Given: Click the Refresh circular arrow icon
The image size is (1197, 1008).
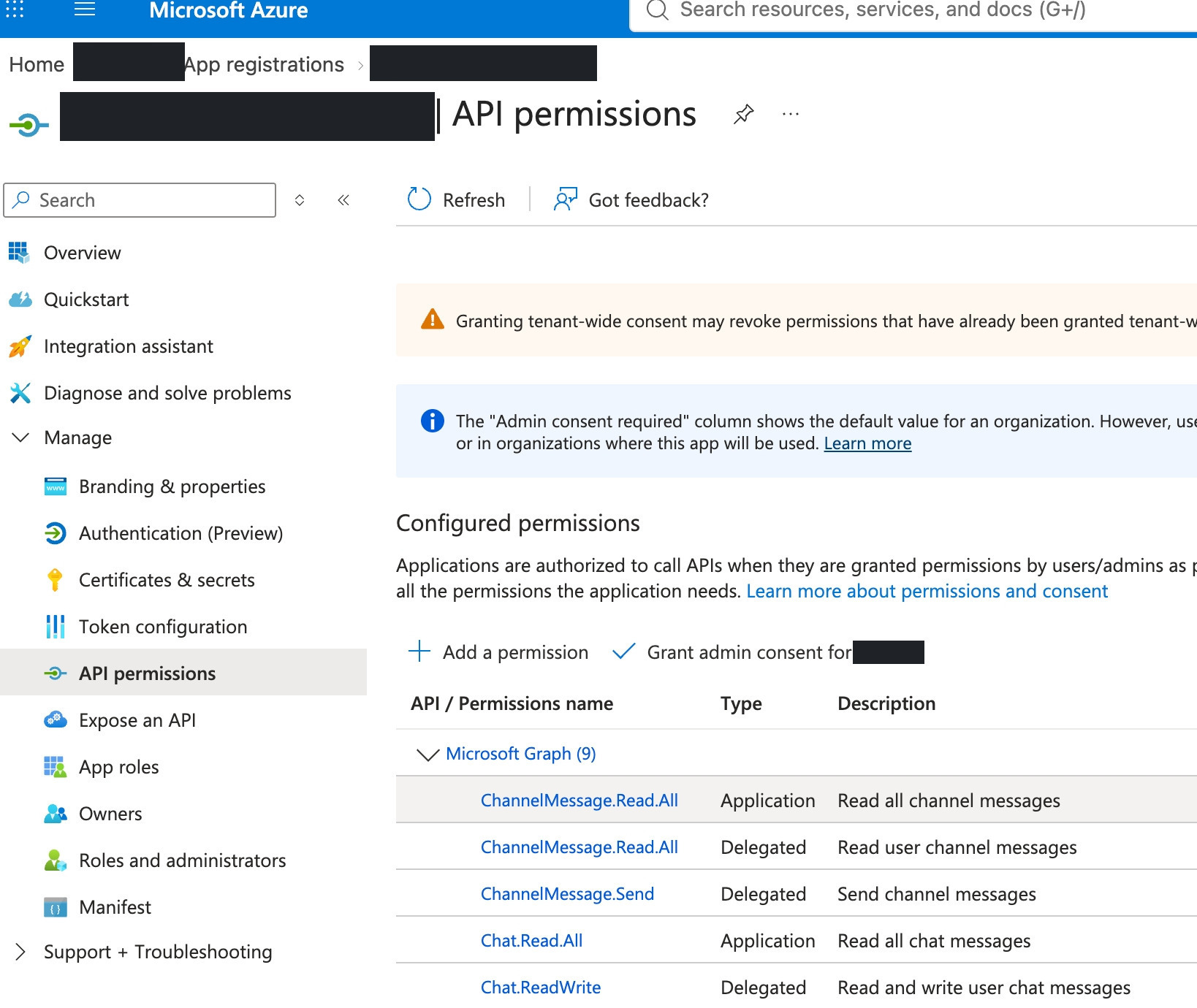Looking at the screenshot, I should (x=419, y=199).
